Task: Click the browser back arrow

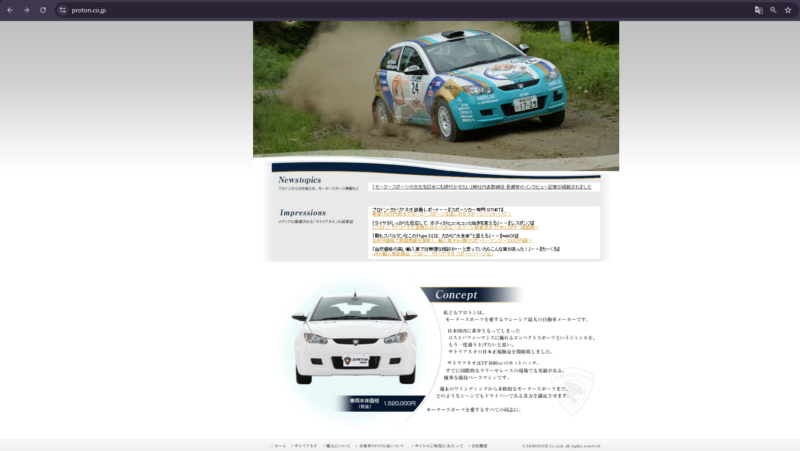Action: 11,9
